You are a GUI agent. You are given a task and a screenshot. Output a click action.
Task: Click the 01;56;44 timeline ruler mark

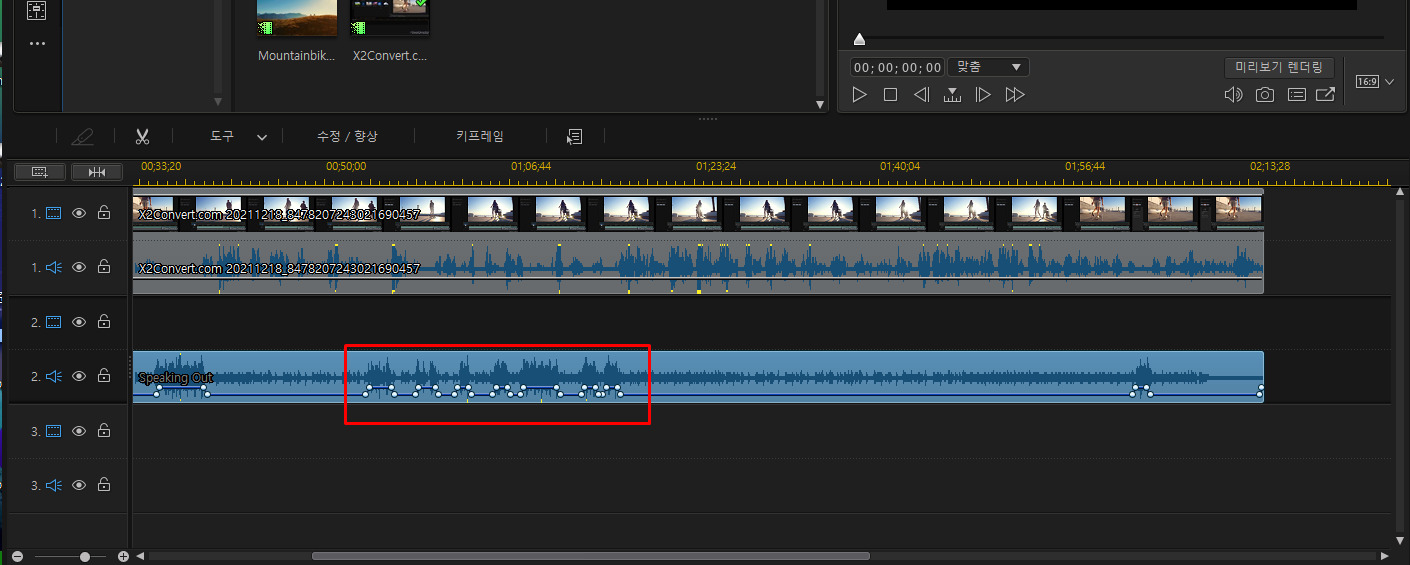[x=1085, y=166]
